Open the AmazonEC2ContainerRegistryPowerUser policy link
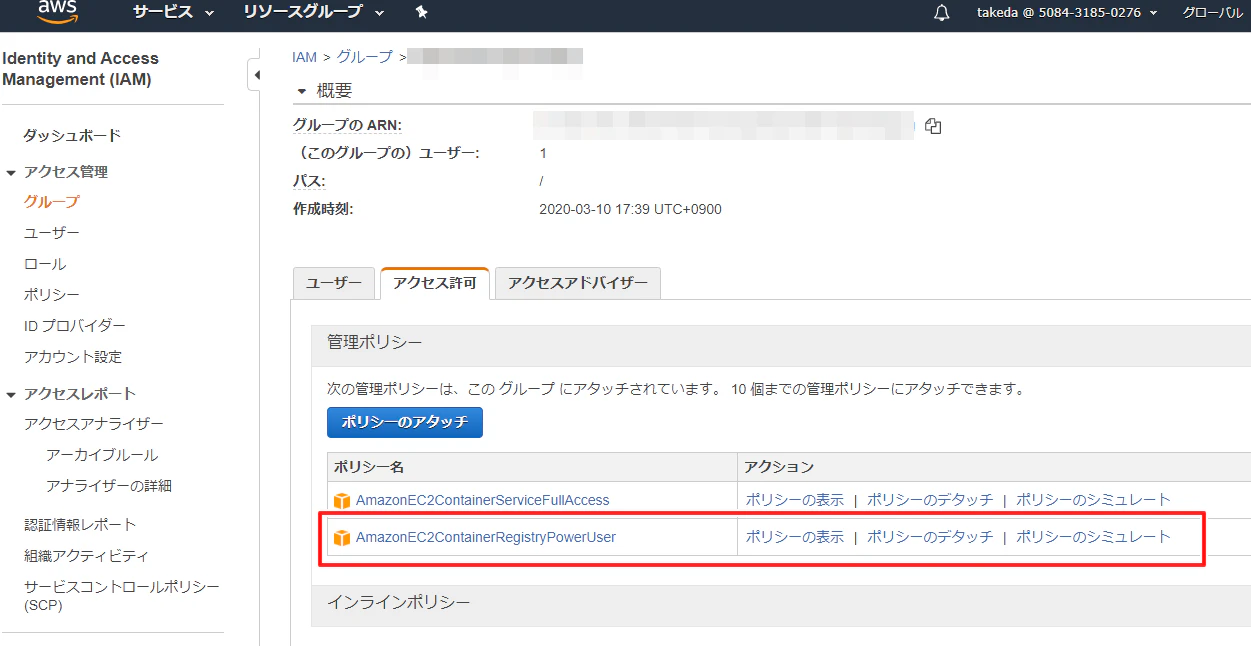 tap(486, 537)
